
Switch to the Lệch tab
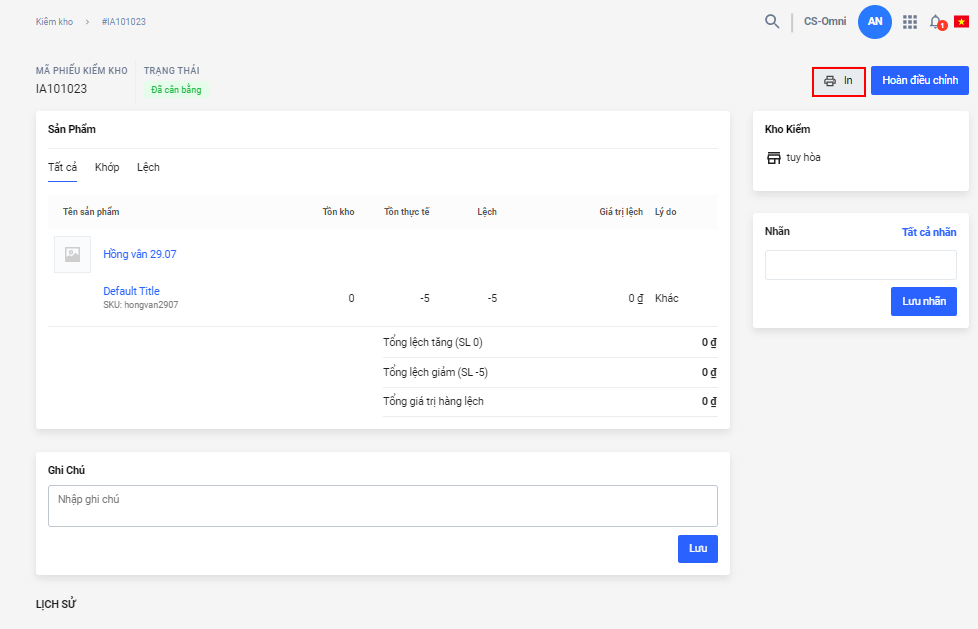coord(148,167)
